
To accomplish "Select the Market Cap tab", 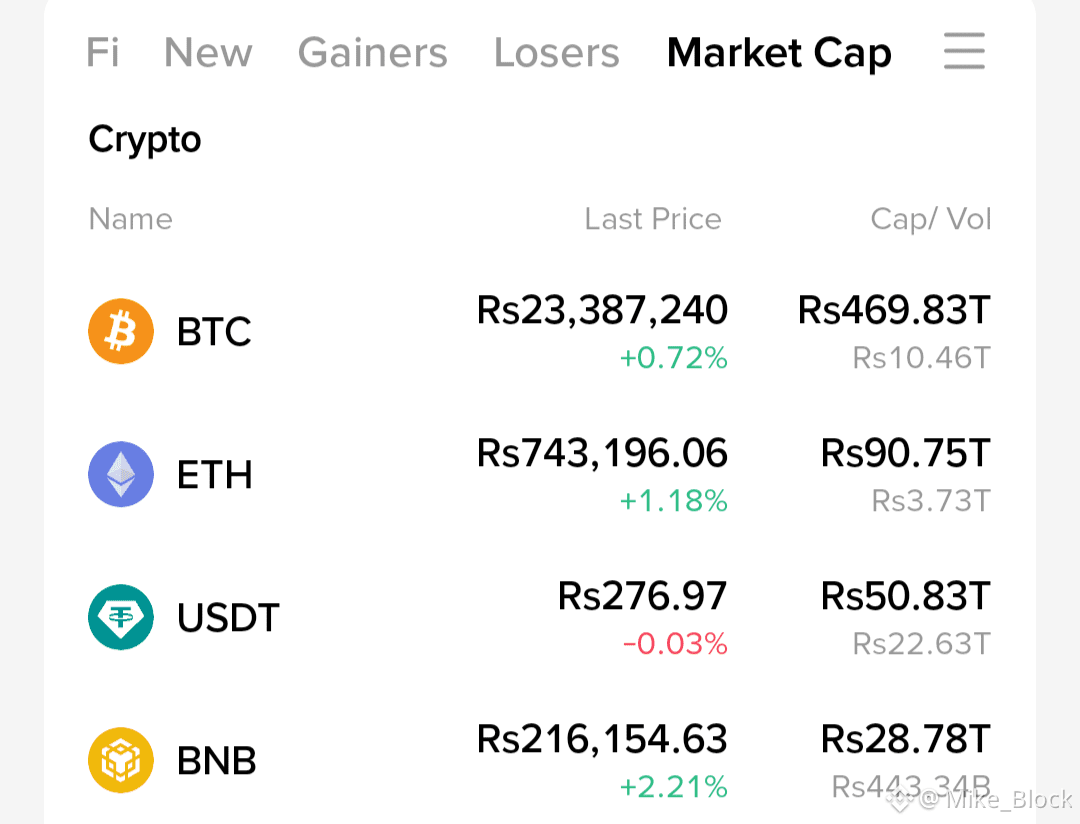I will tap(780, 54).
